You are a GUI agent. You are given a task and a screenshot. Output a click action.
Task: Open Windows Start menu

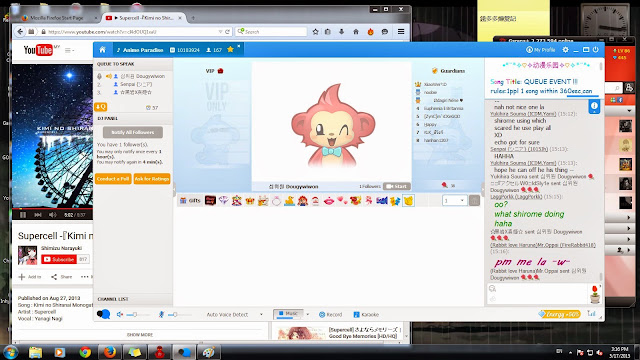pyautogui.click(x=10, y=352)
